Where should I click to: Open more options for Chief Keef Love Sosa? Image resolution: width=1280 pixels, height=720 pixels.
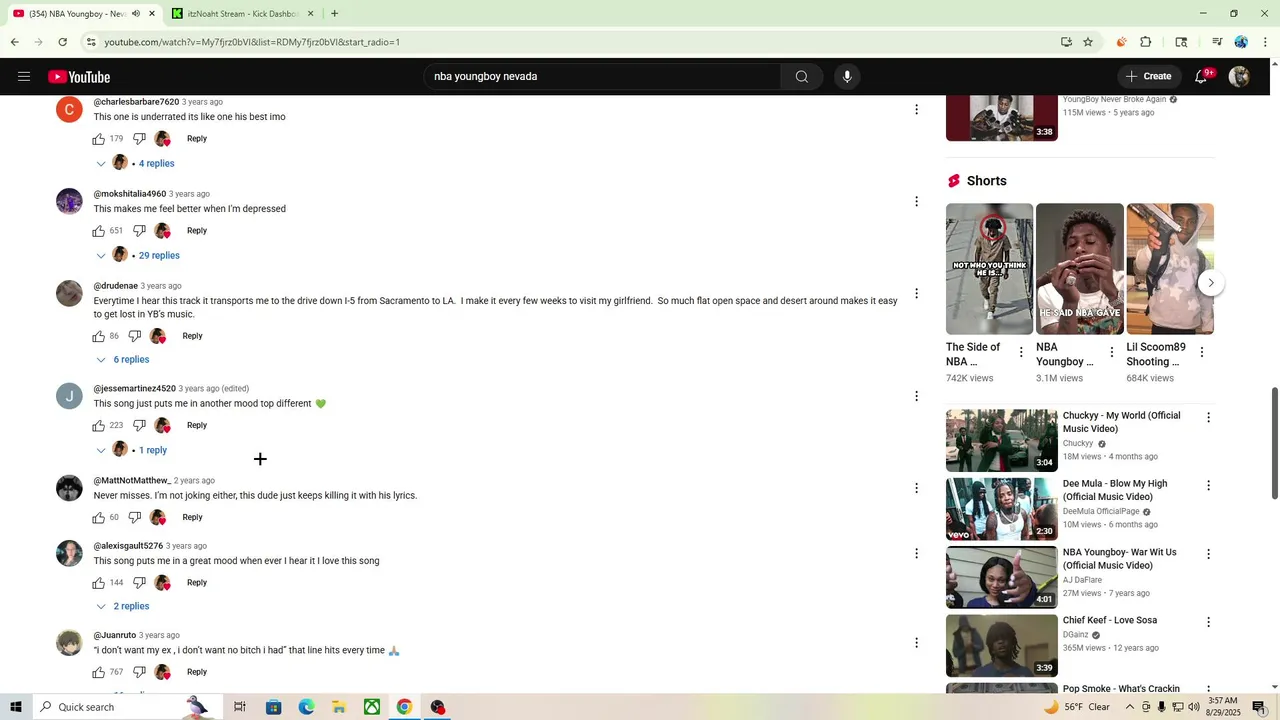[1208, 622]
